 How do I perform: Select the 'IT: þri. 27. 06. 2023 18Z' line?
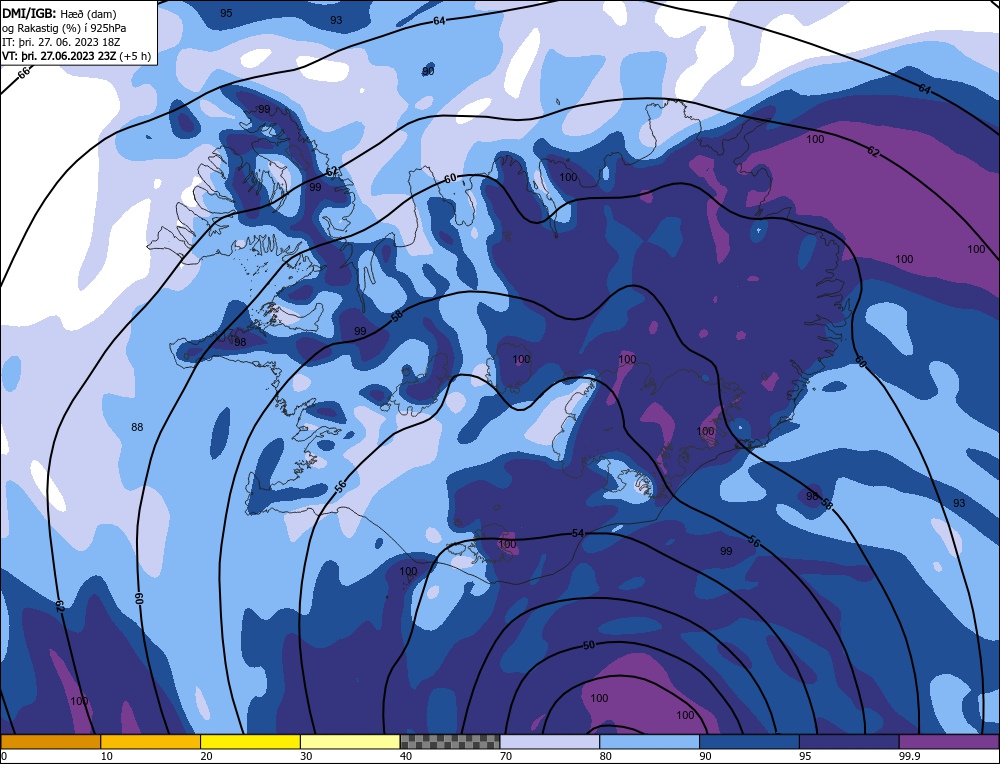[x=61, y=42]
